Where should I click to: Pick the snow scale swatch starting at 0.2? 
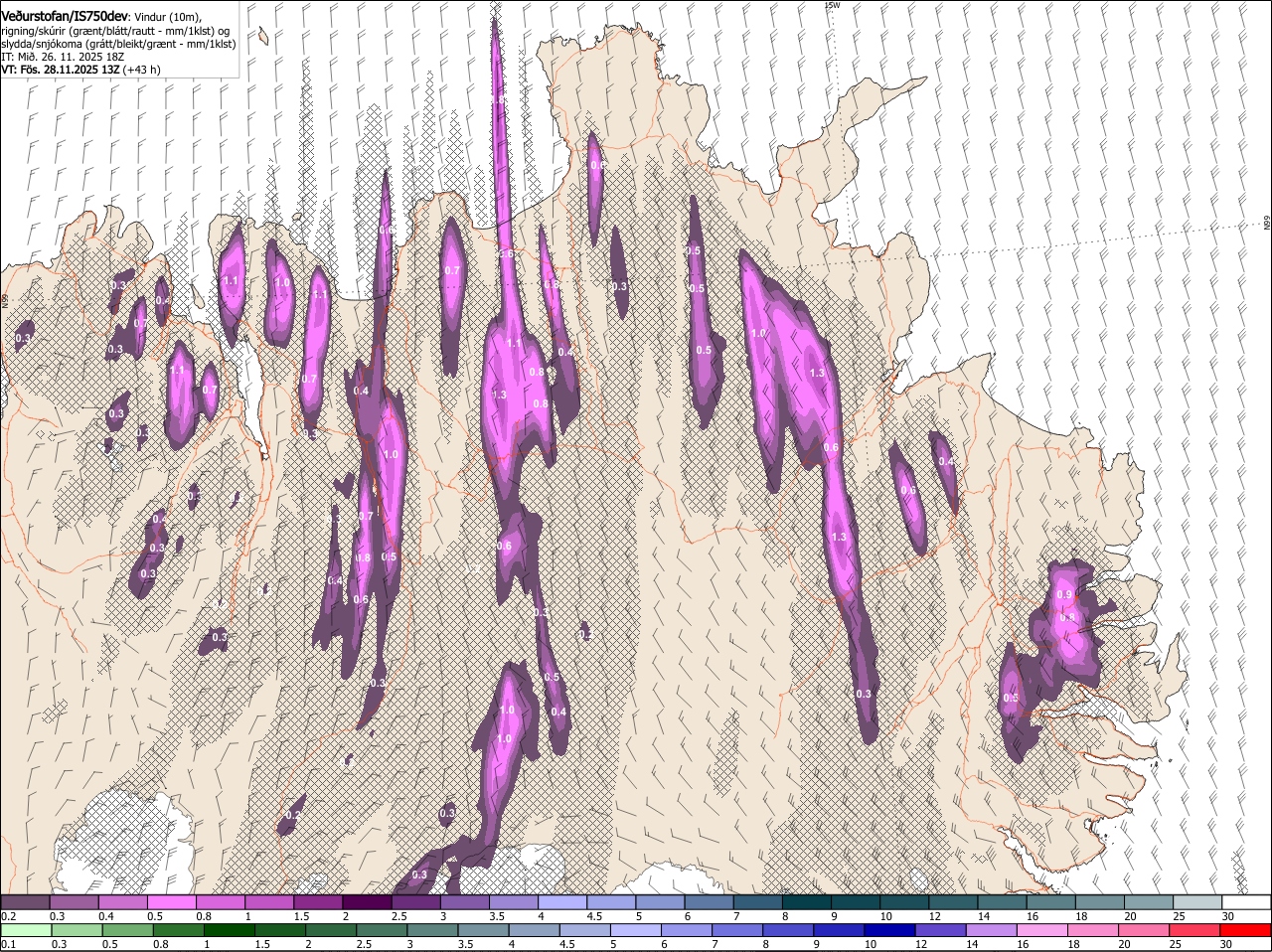[25, 902]
